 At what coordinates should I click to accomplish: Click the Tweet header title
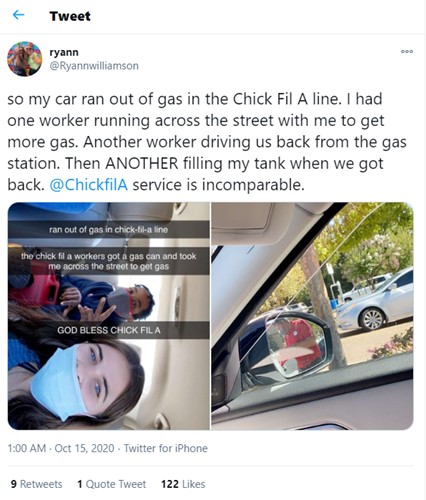(70, 16)
